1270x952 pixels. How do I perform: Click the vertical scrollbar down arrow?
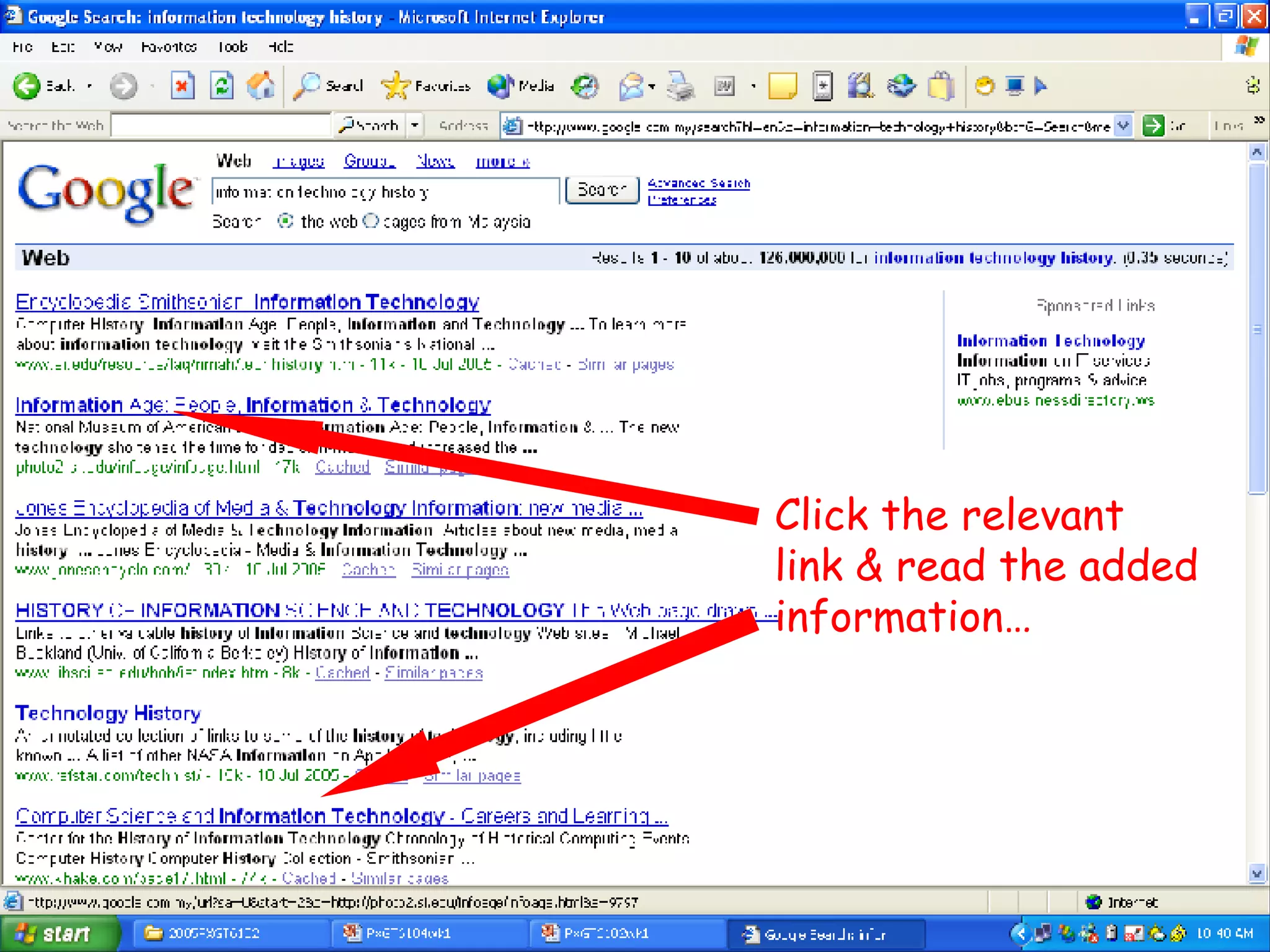(1257, 875)
